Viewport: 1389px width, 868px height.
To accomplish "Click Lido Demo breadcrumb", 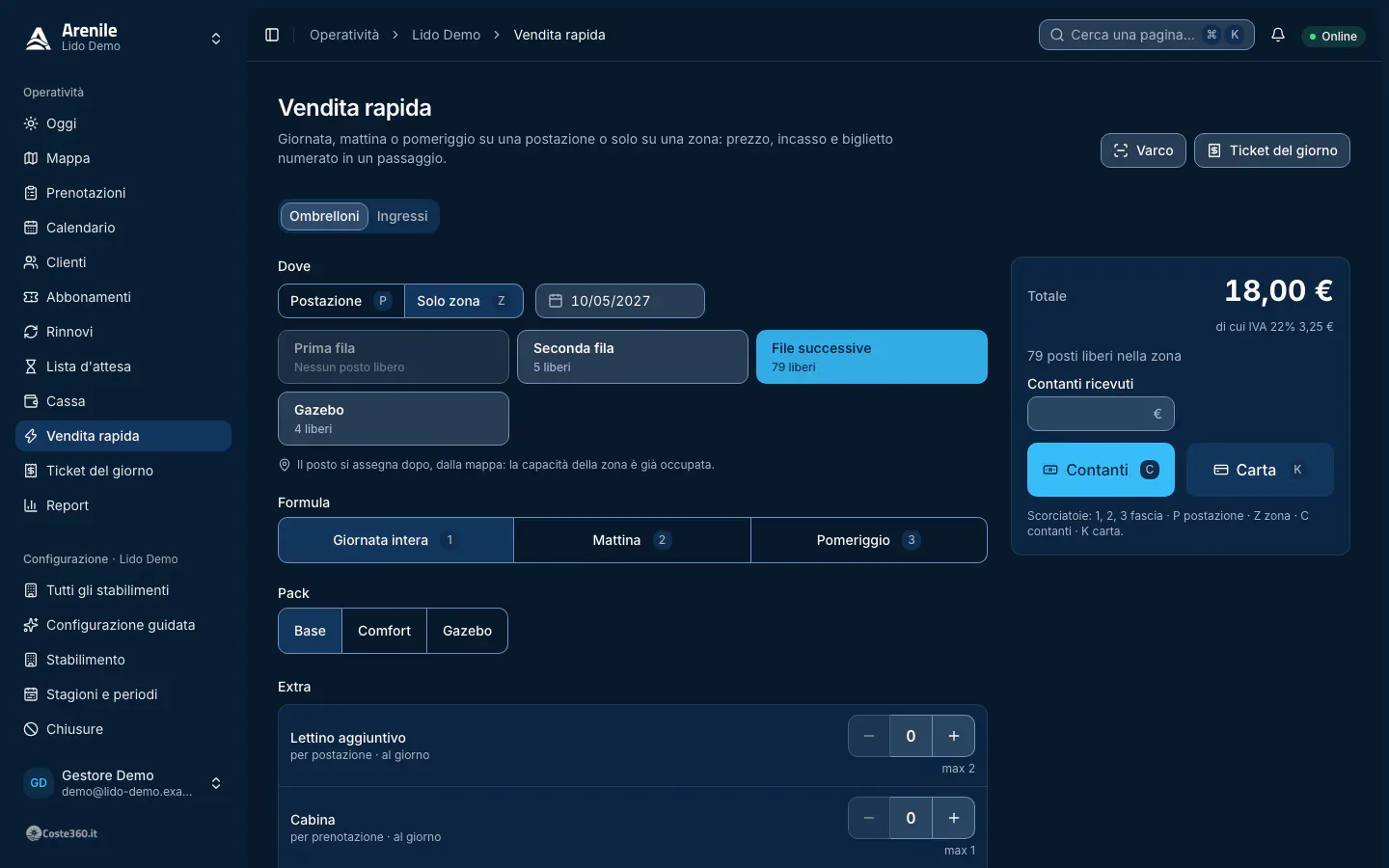I will [x=447, y=35].
